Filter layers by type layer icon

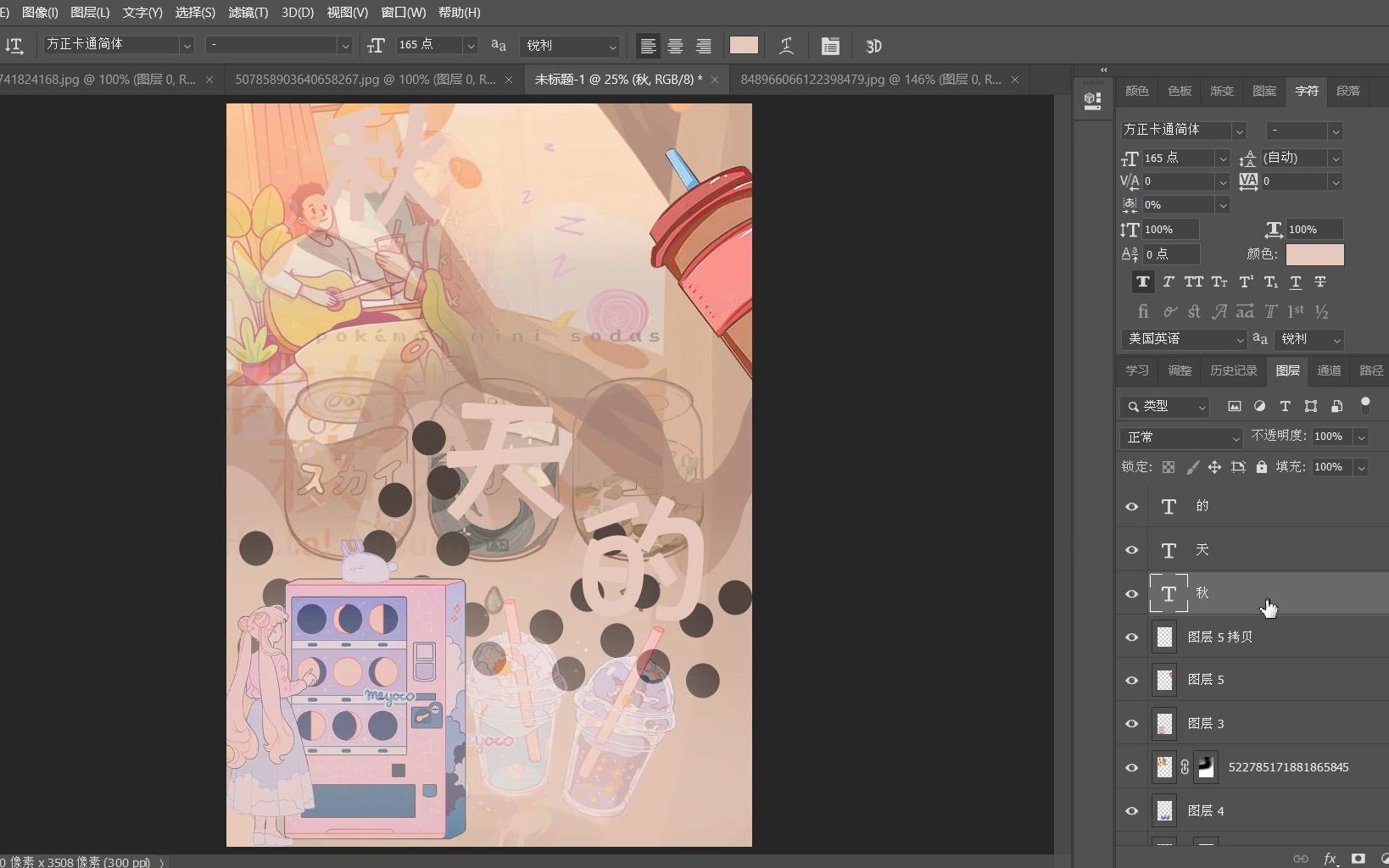click(1286, 406)
